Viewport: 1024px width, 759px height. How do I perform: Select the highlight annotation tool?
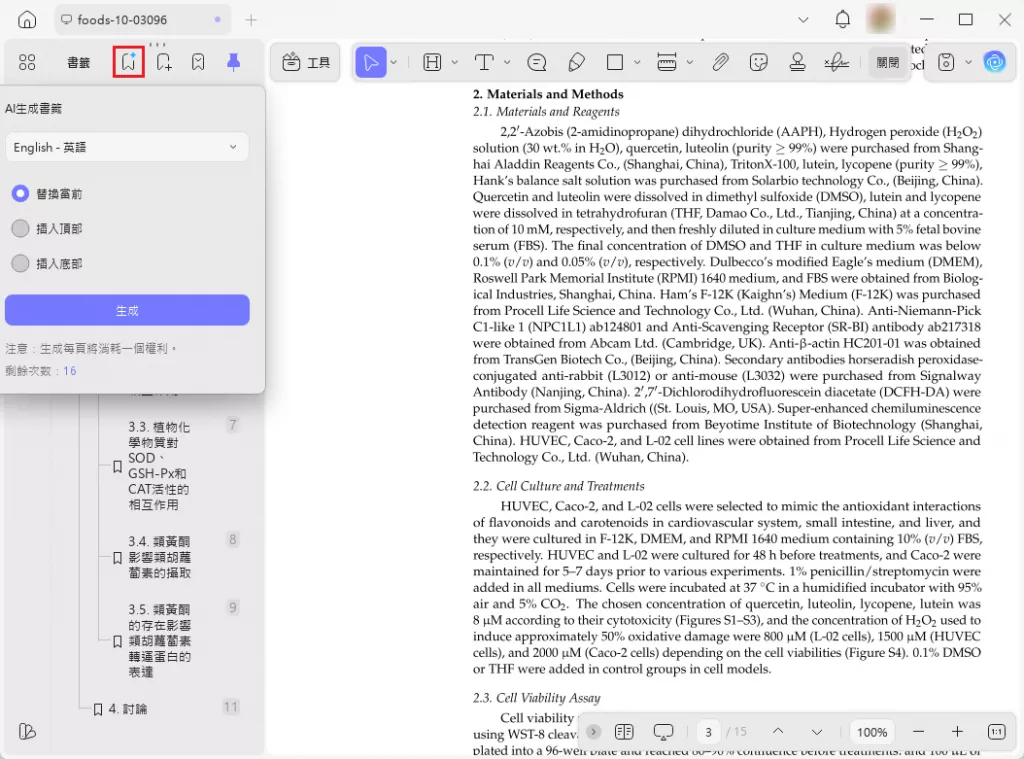point(432,61)
